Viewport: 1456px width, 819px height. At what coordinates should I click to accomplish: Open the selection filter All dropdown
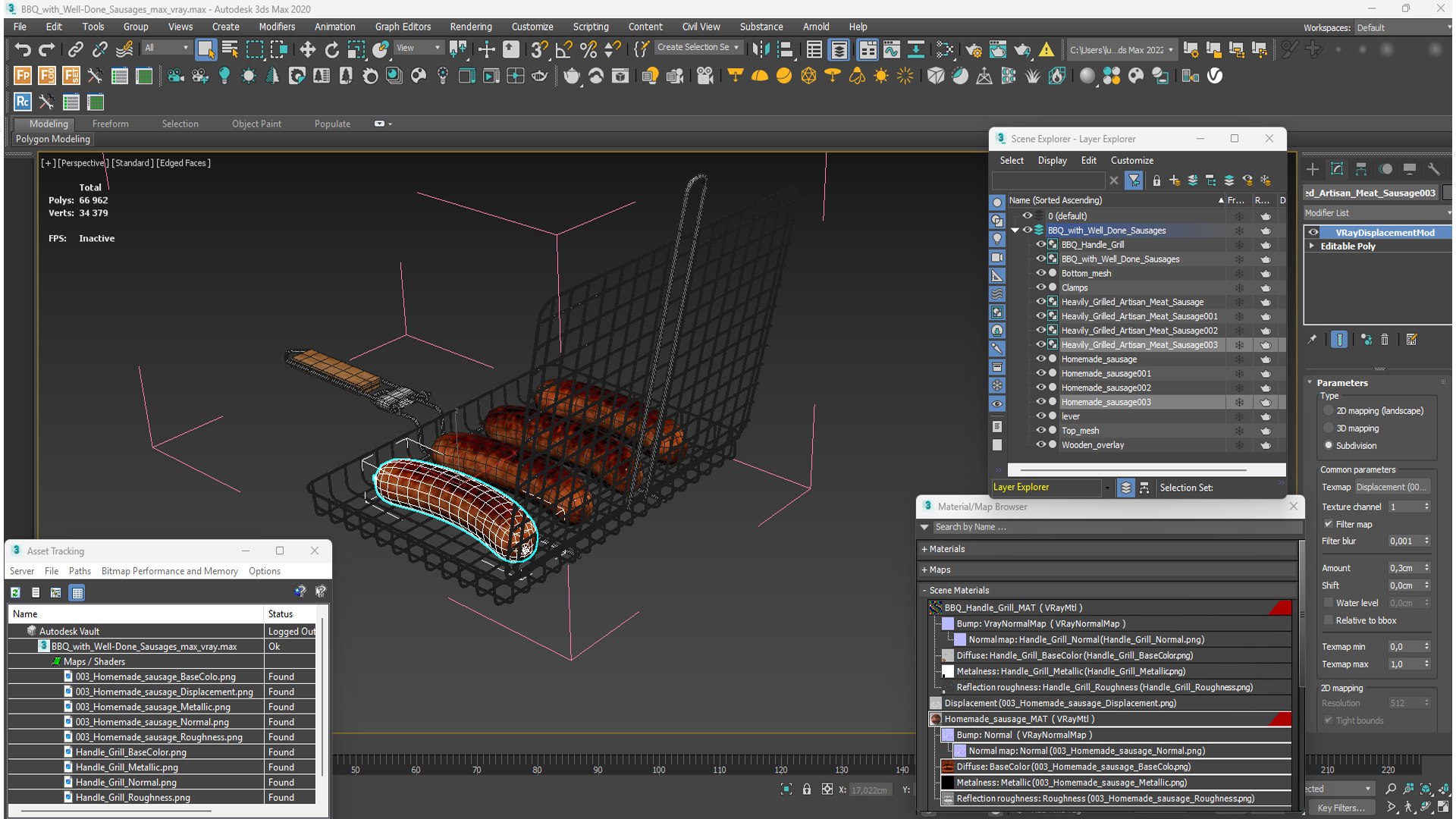pyautogui.click(x=166, y=48)
